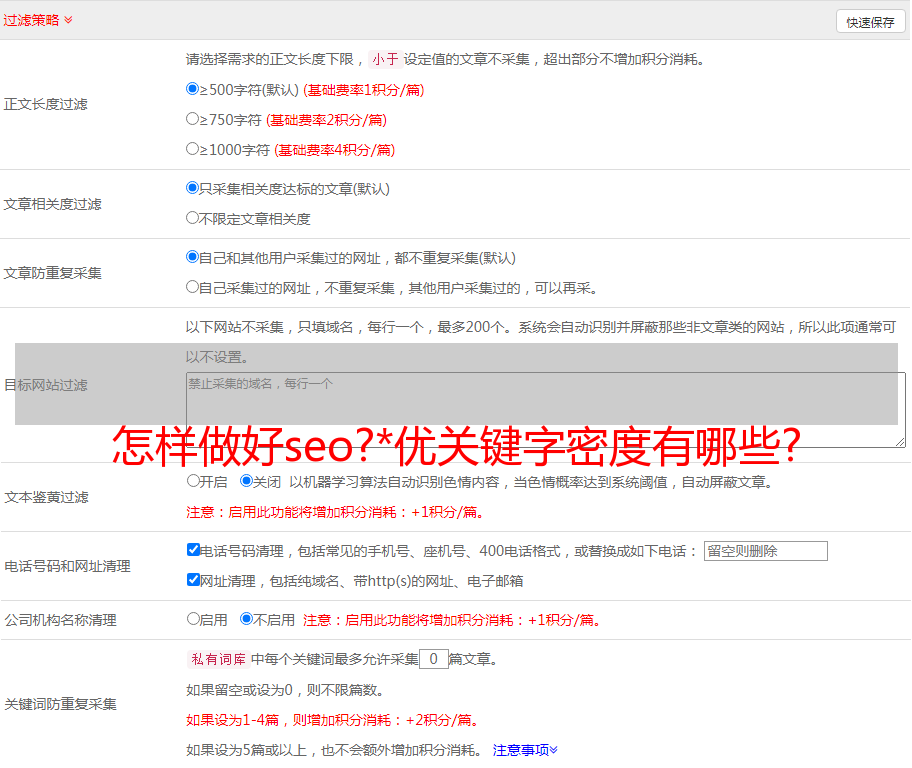The height and width of the screenshot is (768, 912).
Task: Click the 文本鉴黄过滤 row label
Action: (x=47, y=497)
